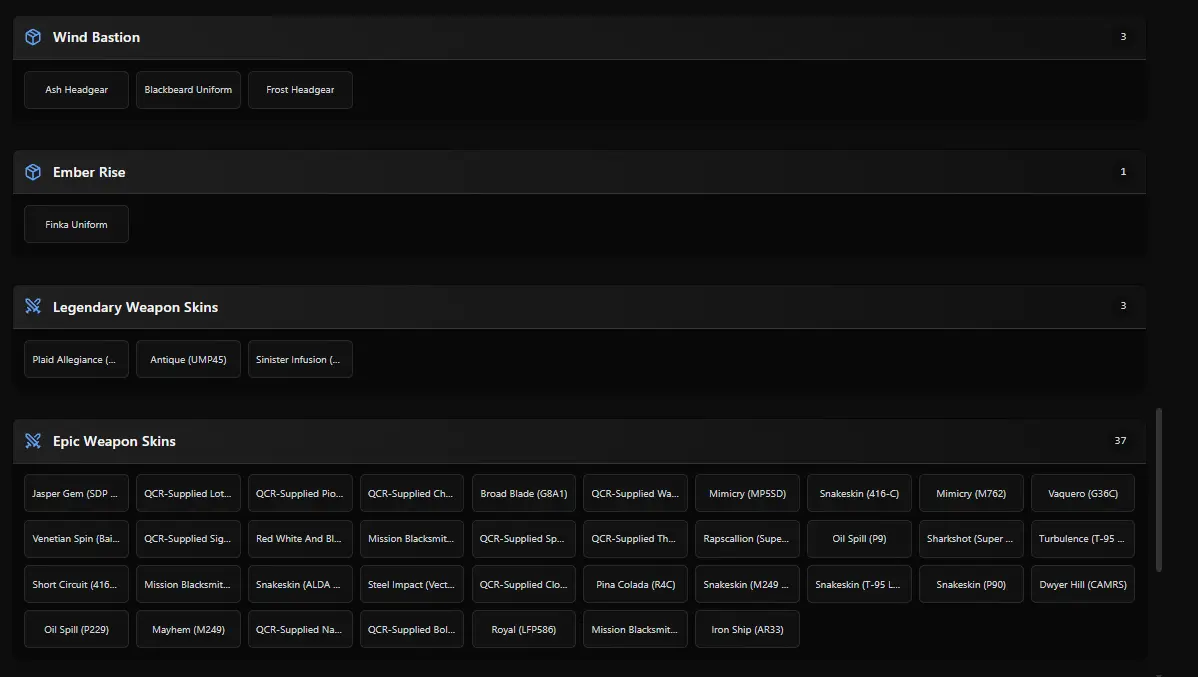Image resolution: width=1198 pixels, height=677 pixels.
Task: Choose the Iron Ship (AR33) skin
Action: point(747,630)
